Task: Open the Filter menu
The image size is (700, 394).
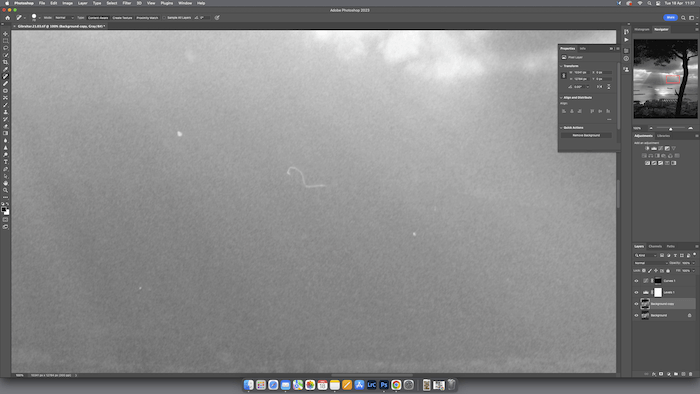Action: pyautogui.click(x=127, y=3)
